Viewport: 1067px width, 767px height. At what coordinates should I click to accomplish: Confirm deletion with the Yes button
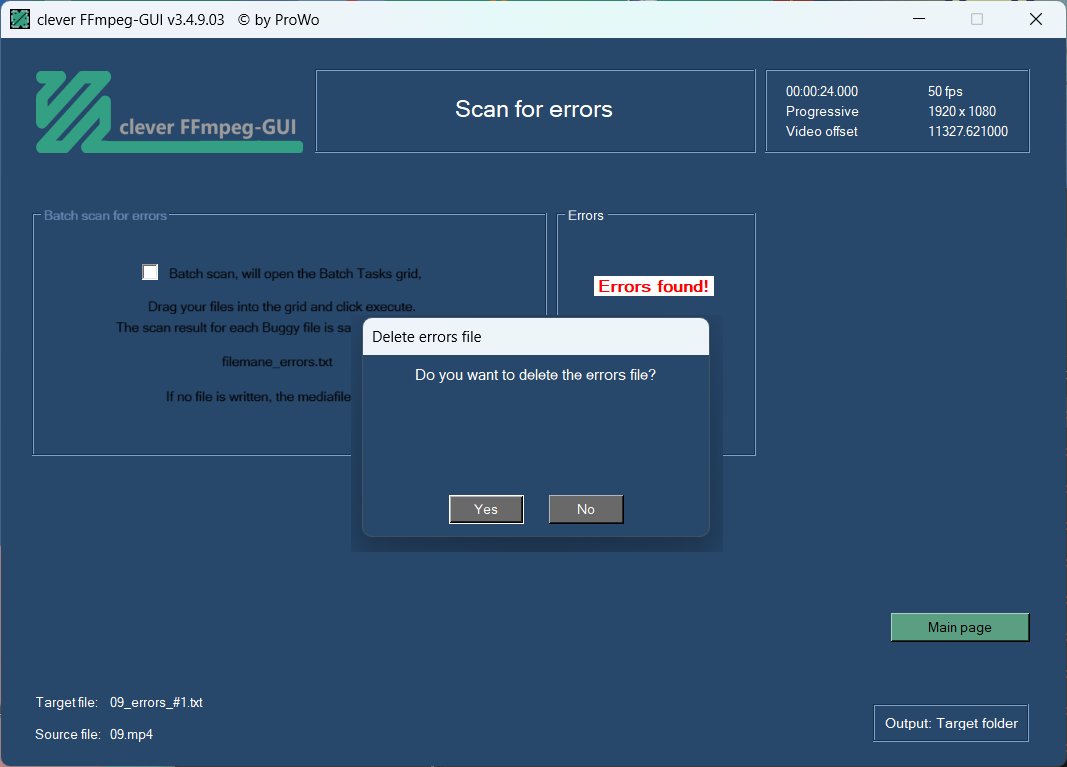point(486,509)
